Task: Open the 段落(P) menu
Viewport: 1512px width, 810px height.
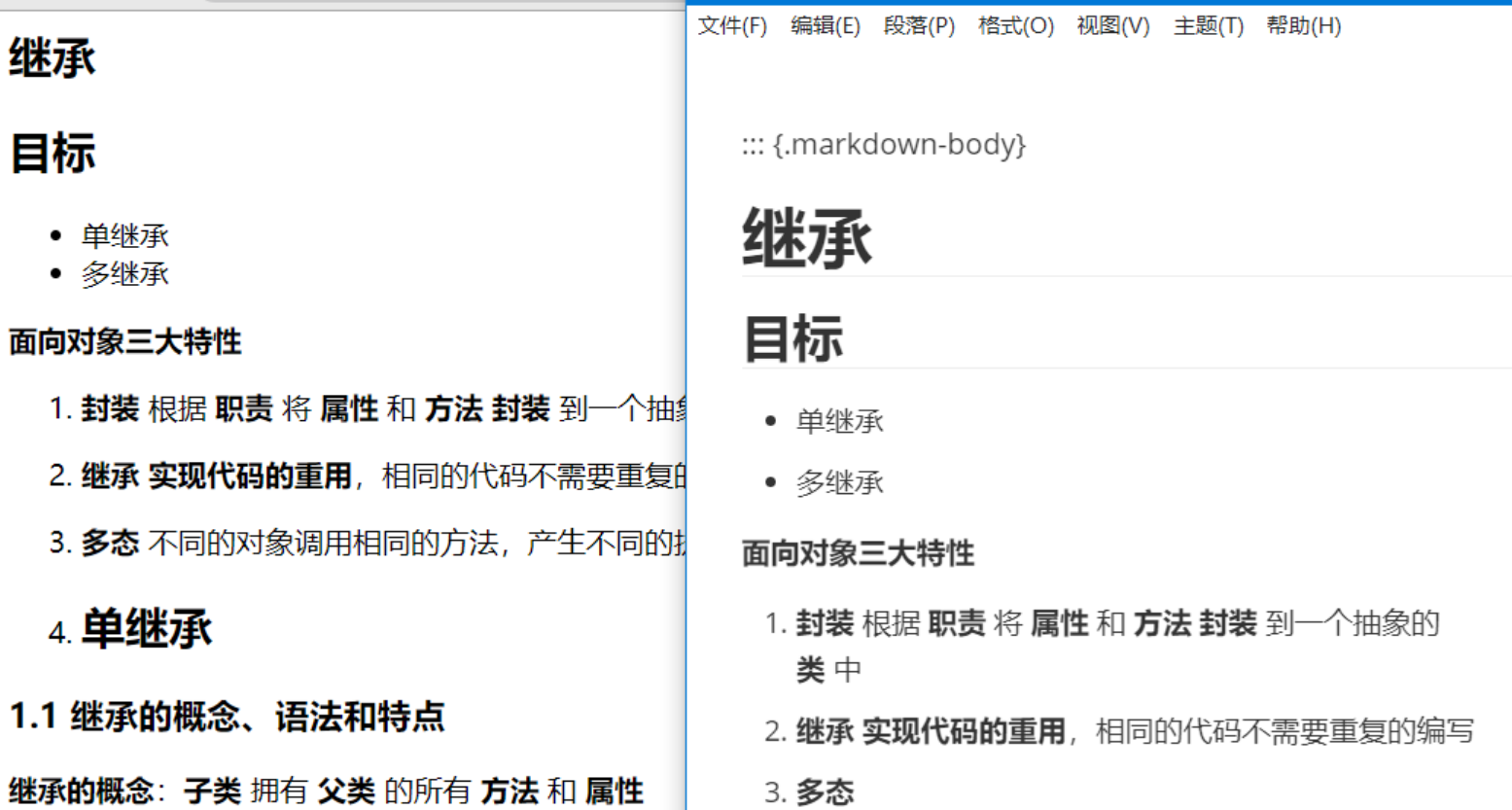Action: [920, 26]
